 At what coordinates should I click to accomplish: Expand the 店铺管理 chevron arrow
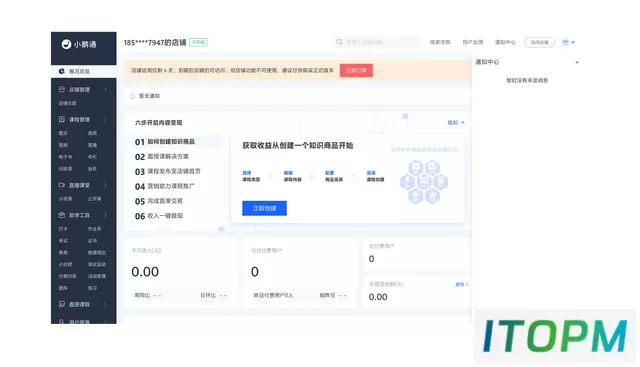[105, 89]
